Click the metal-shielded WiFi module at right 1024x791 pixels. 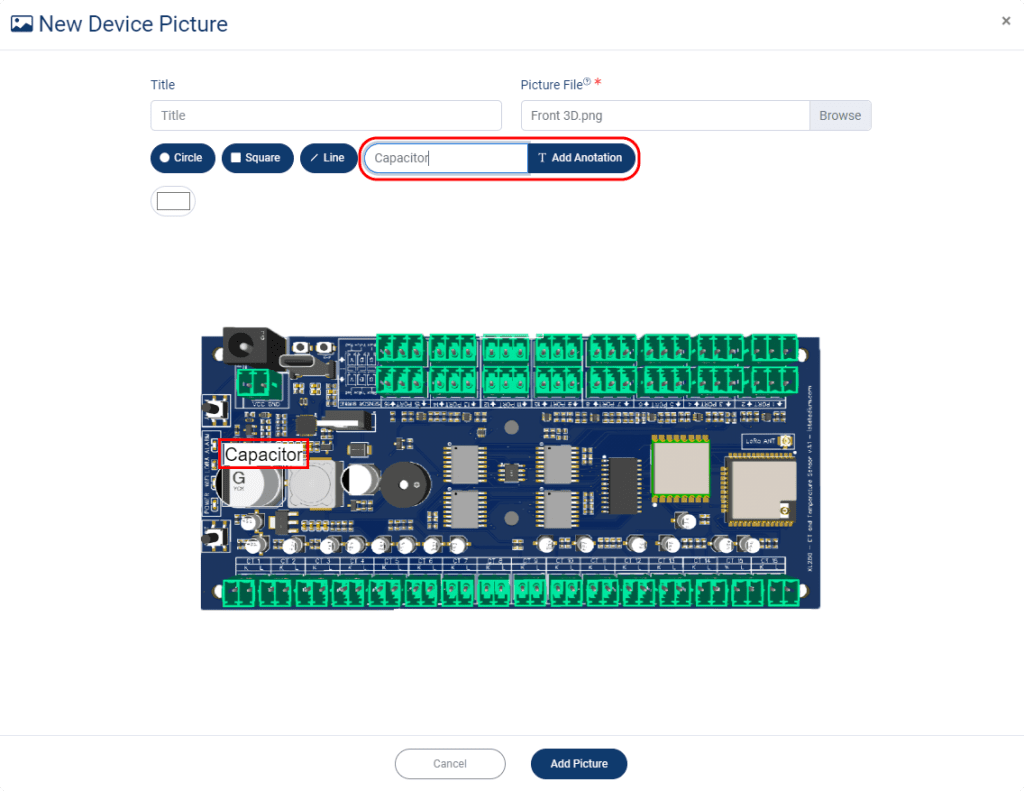(757, 488)
